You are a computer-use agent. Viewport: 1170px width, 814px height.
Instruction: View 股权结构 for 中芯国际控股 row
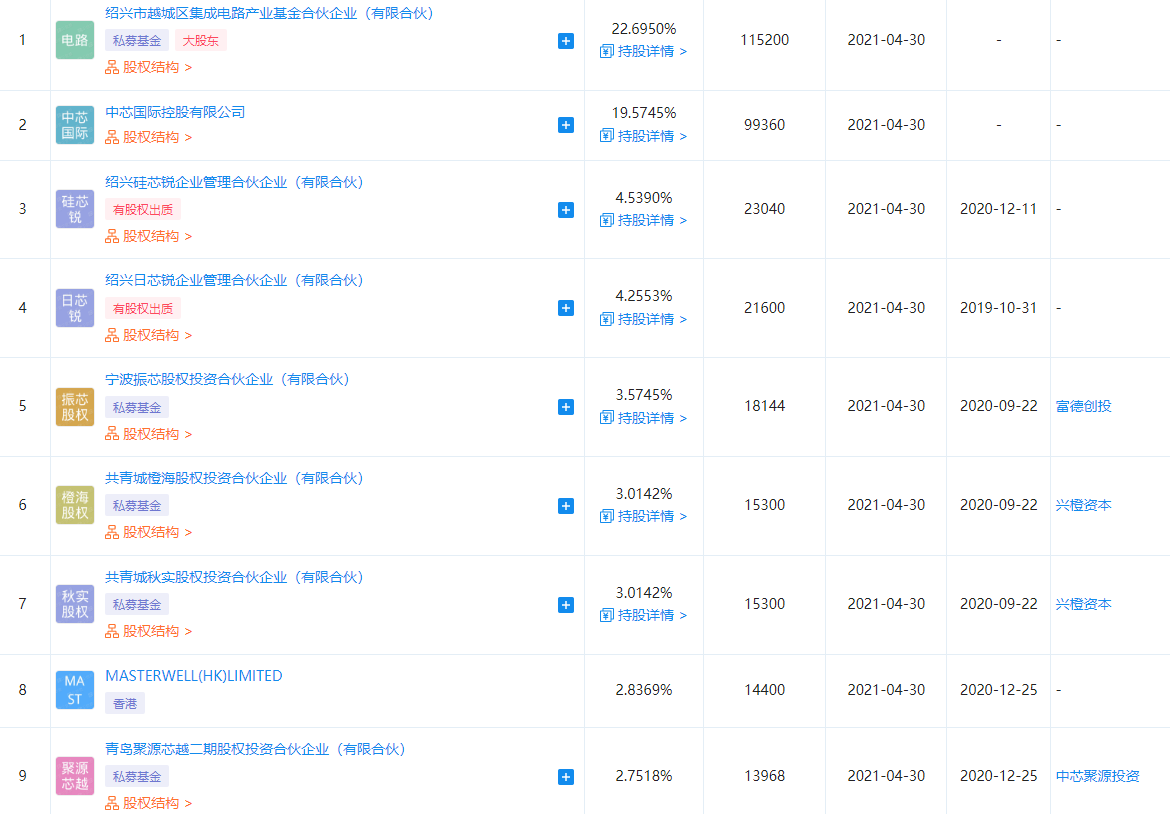(148, 137)
